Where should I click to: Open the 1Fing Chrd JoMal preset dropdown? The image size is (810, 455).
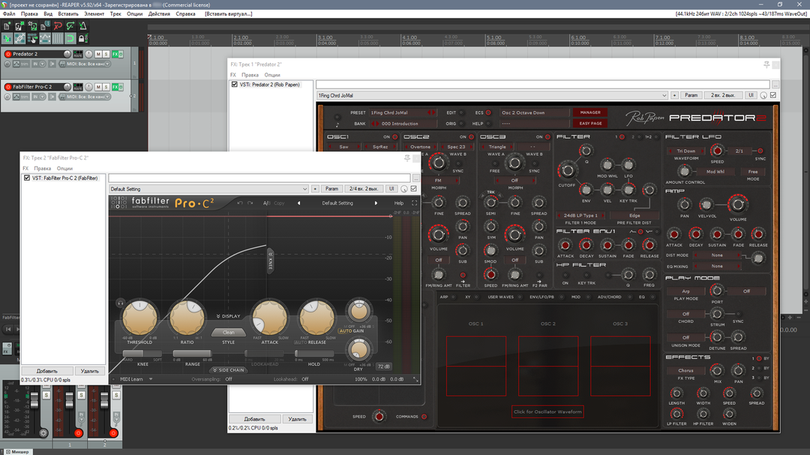click(492, 96)
